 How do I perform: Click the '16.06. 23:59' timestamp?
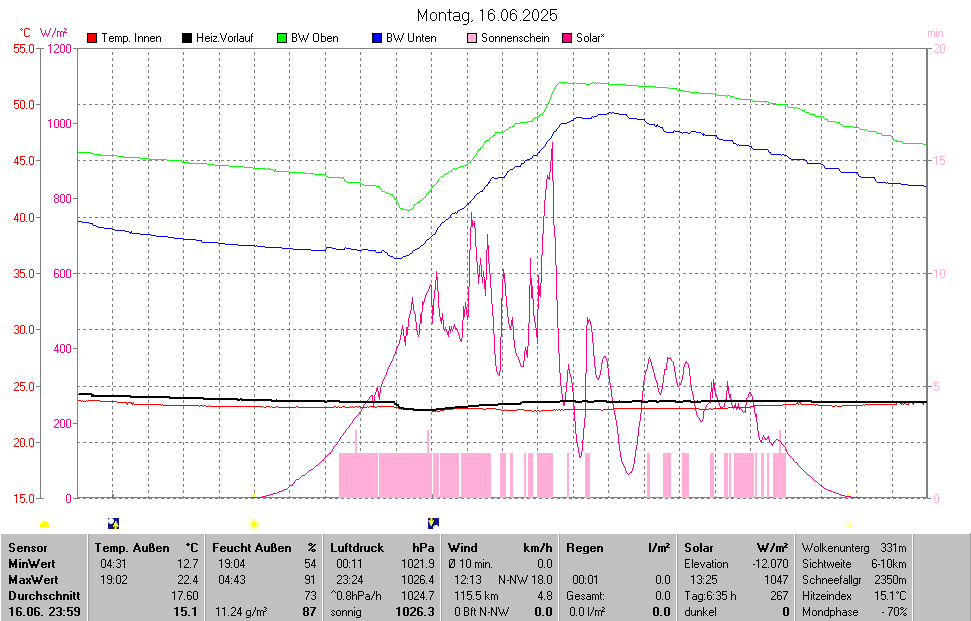pos(44,612)
